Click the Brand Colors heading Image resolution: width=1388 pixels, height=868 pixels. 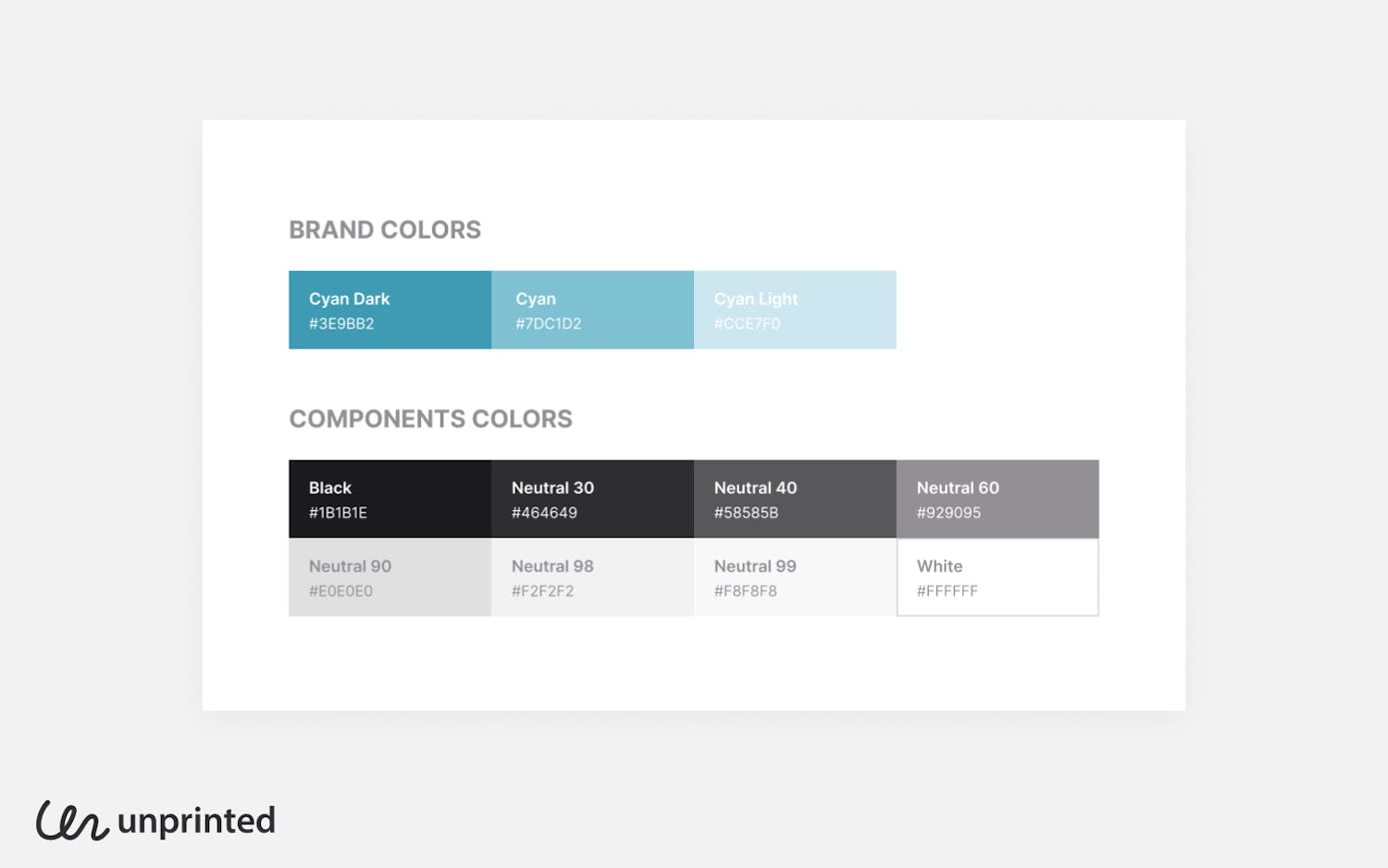click(385, 229)
